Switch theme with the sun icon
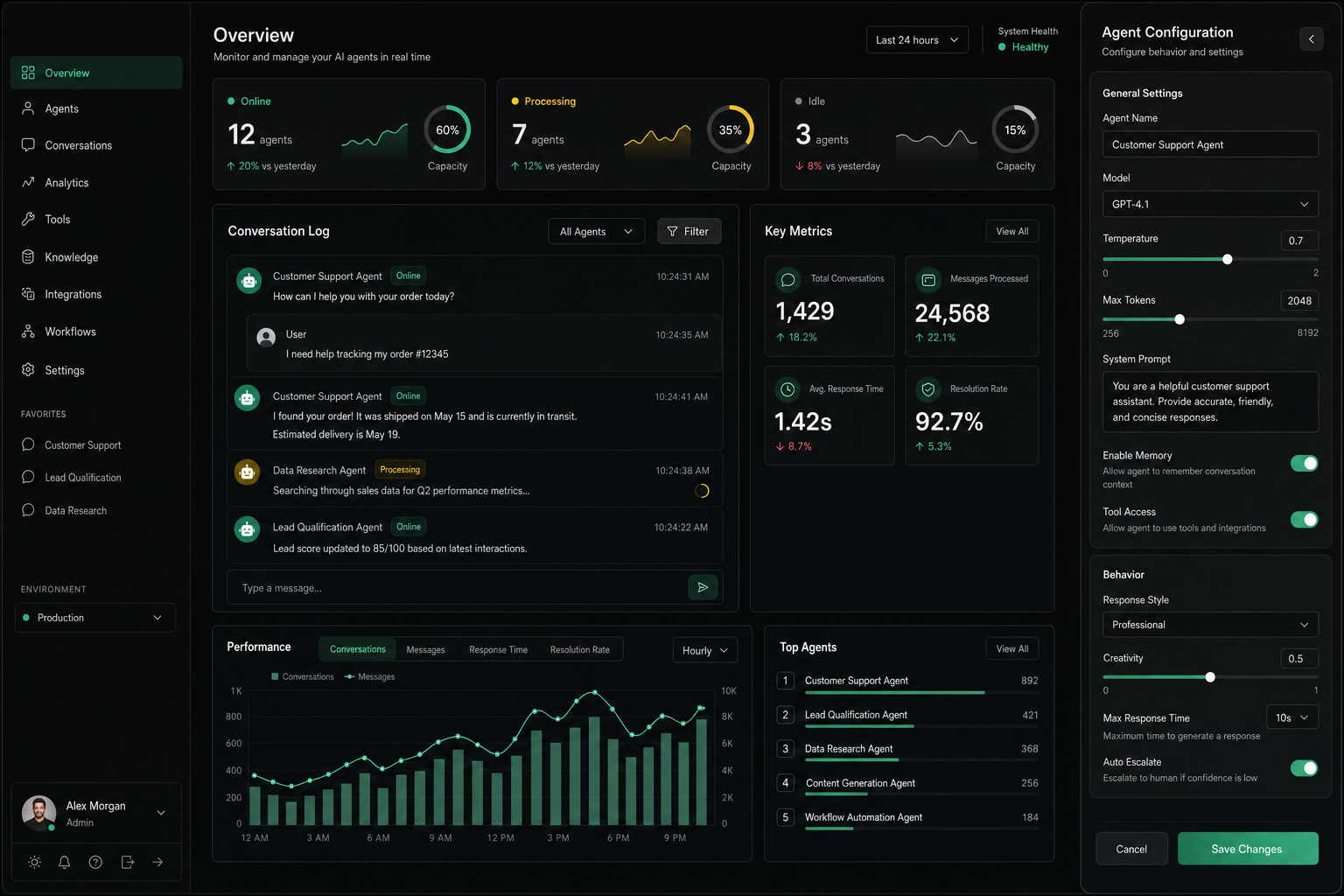 pyautogui.click(x=34, y=863)
